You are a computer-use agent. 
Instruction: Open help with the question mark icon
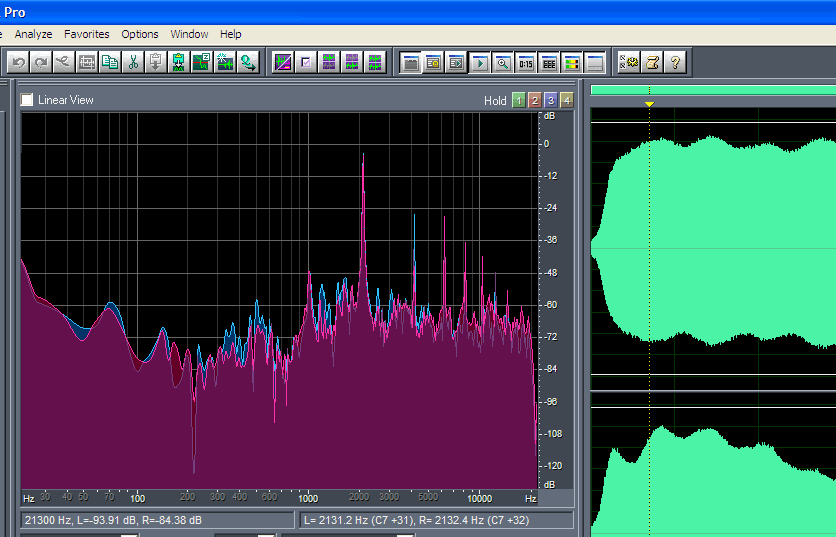675,62
